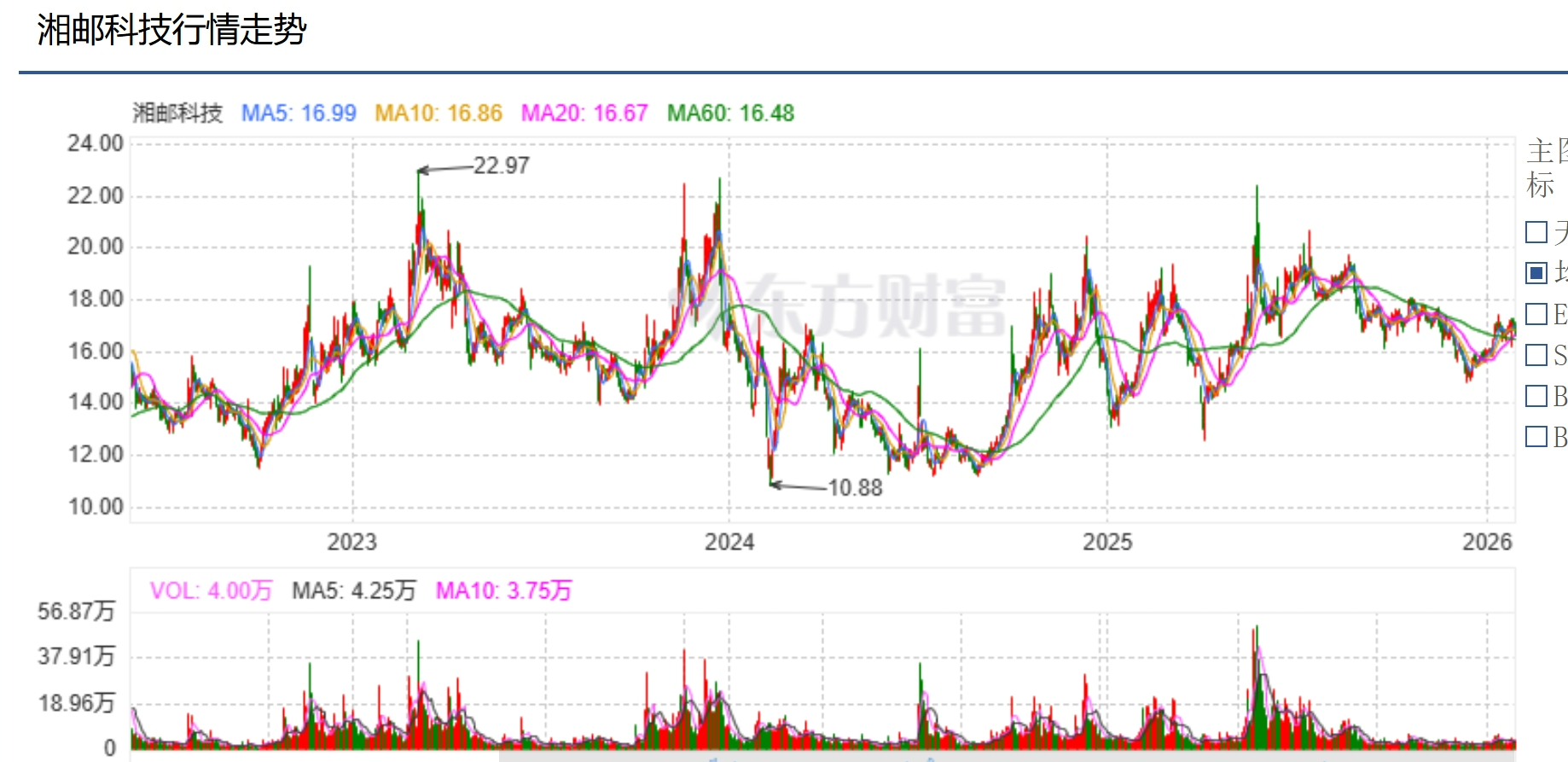Click the 18.96万 volume axis label

[76, 703]
